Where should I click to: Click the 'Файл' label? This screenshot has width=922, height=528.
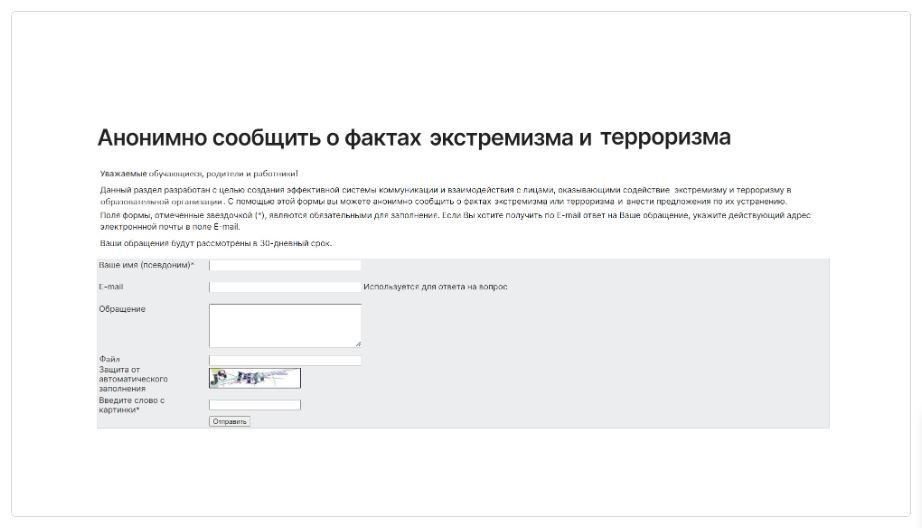[109, 359]
